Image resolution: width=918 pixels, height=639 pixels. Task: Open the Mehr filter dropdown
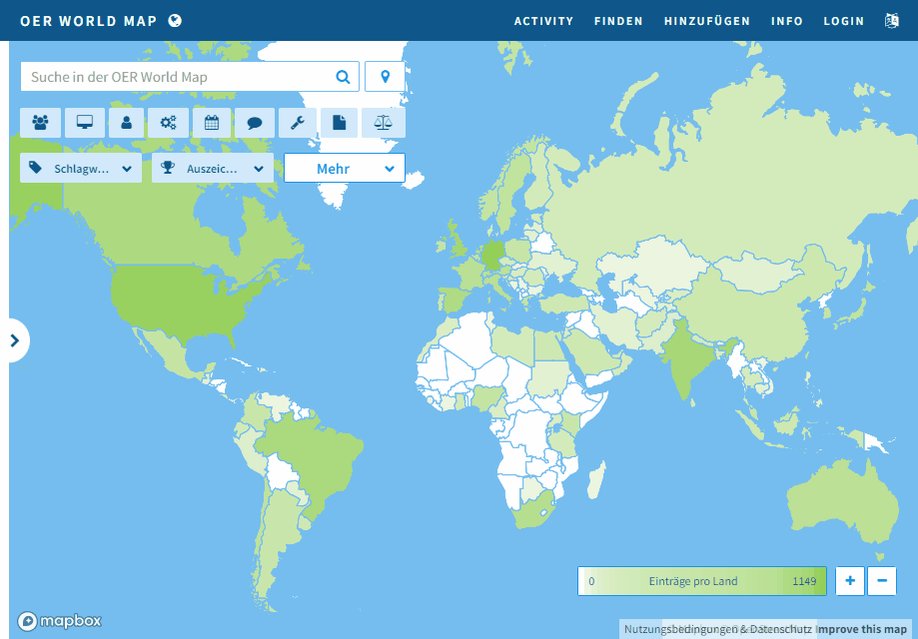point(345,168)
